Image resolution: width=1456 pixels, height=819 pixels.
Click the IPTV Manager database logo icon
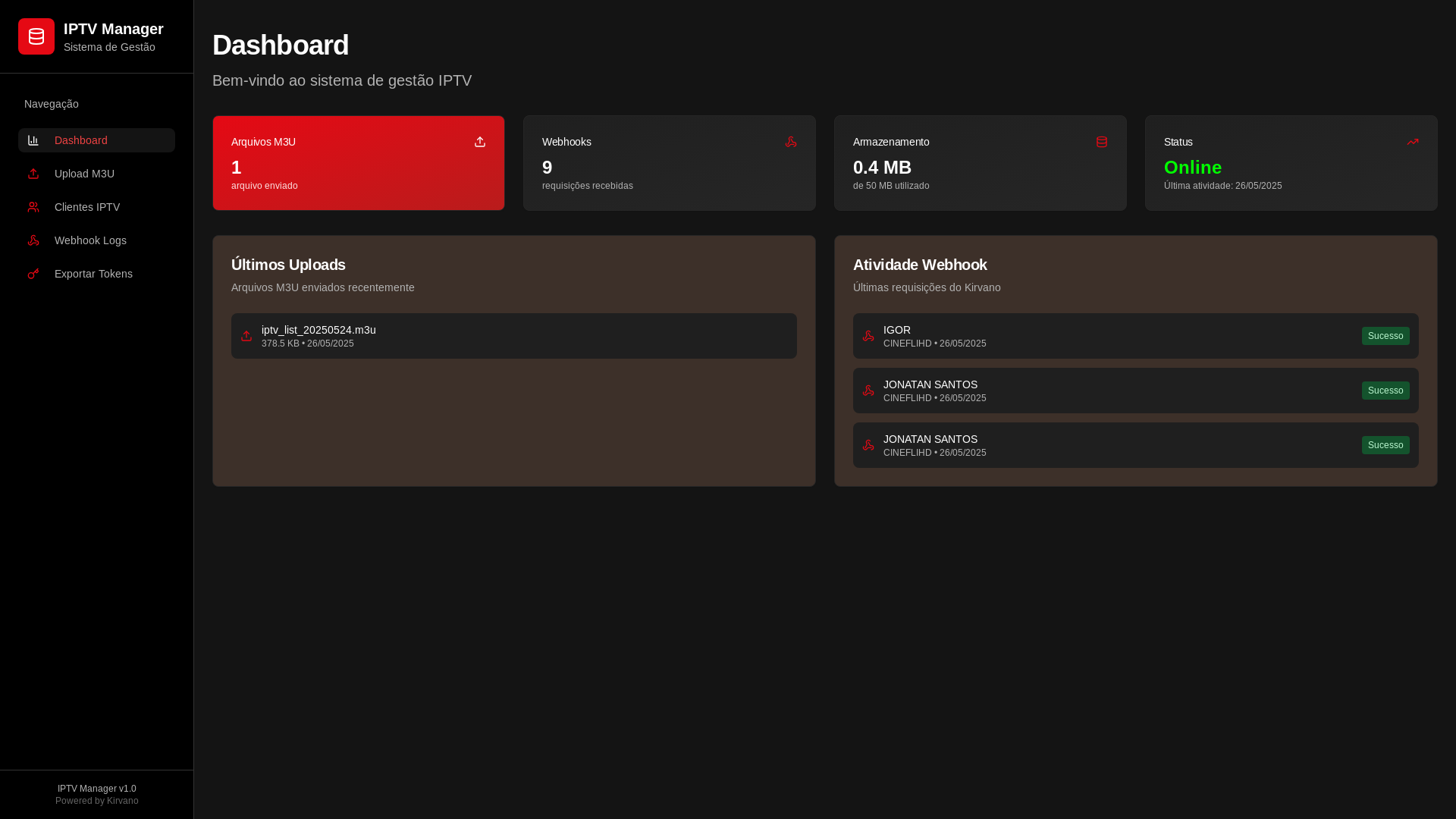pos(36,36)
